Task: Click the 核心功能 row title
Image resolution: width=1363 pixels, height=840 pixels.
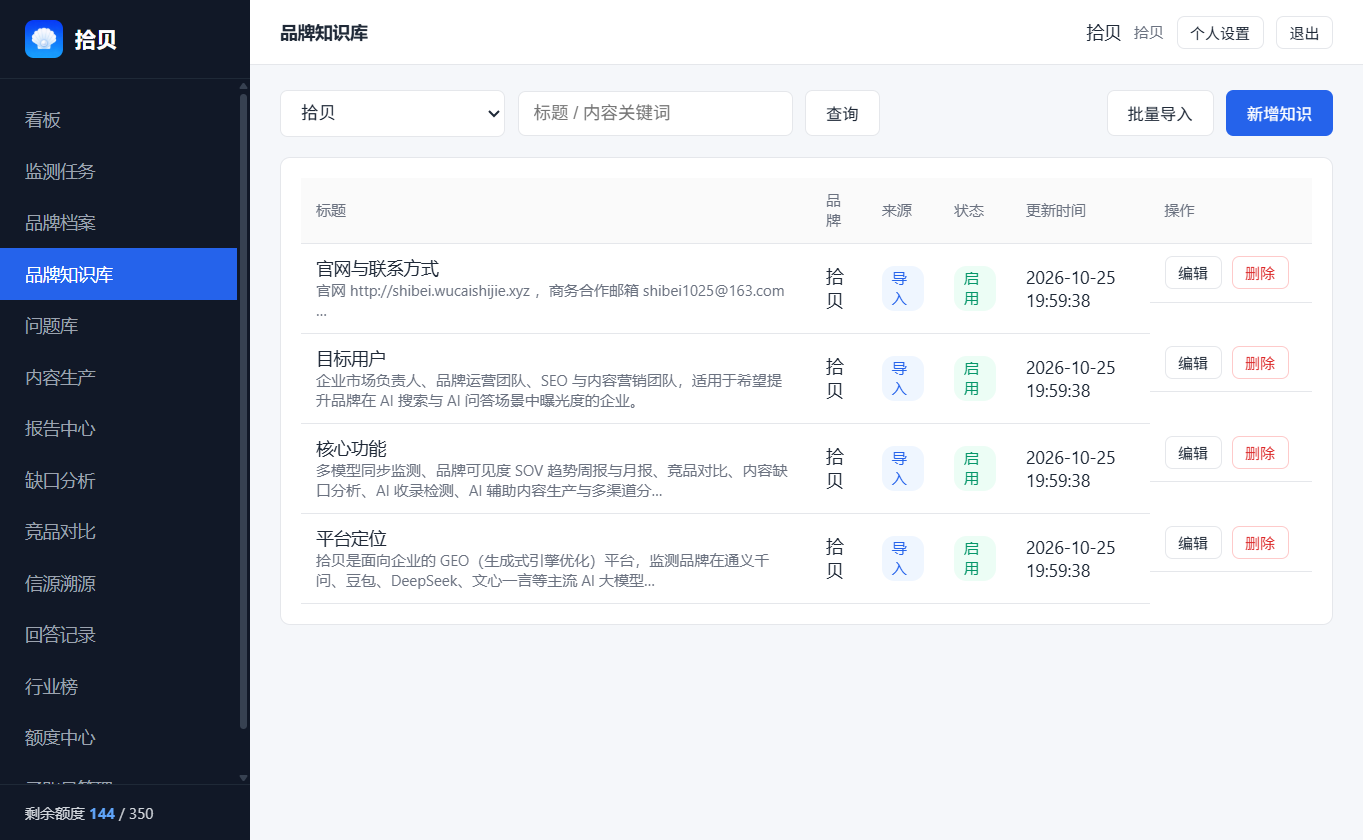Action: coord(351,449)
